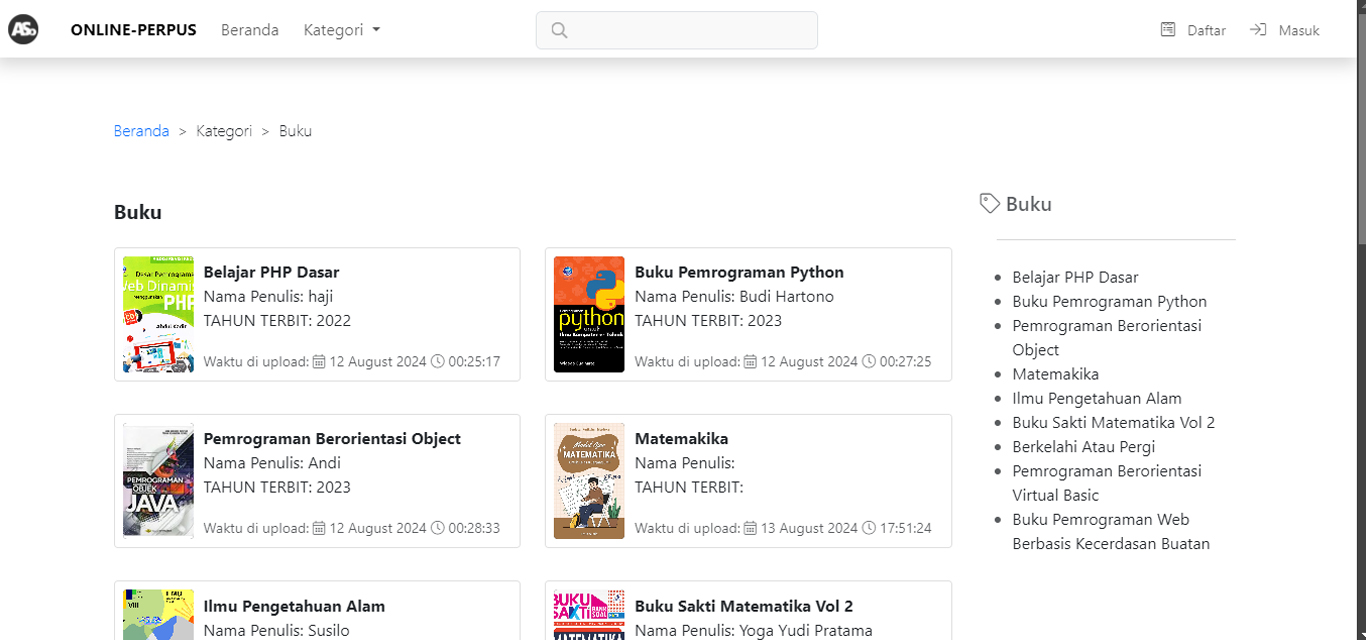Click the Masuk link
Viewport: 1366px width, 640px height.
click(x=1299, y=30)
